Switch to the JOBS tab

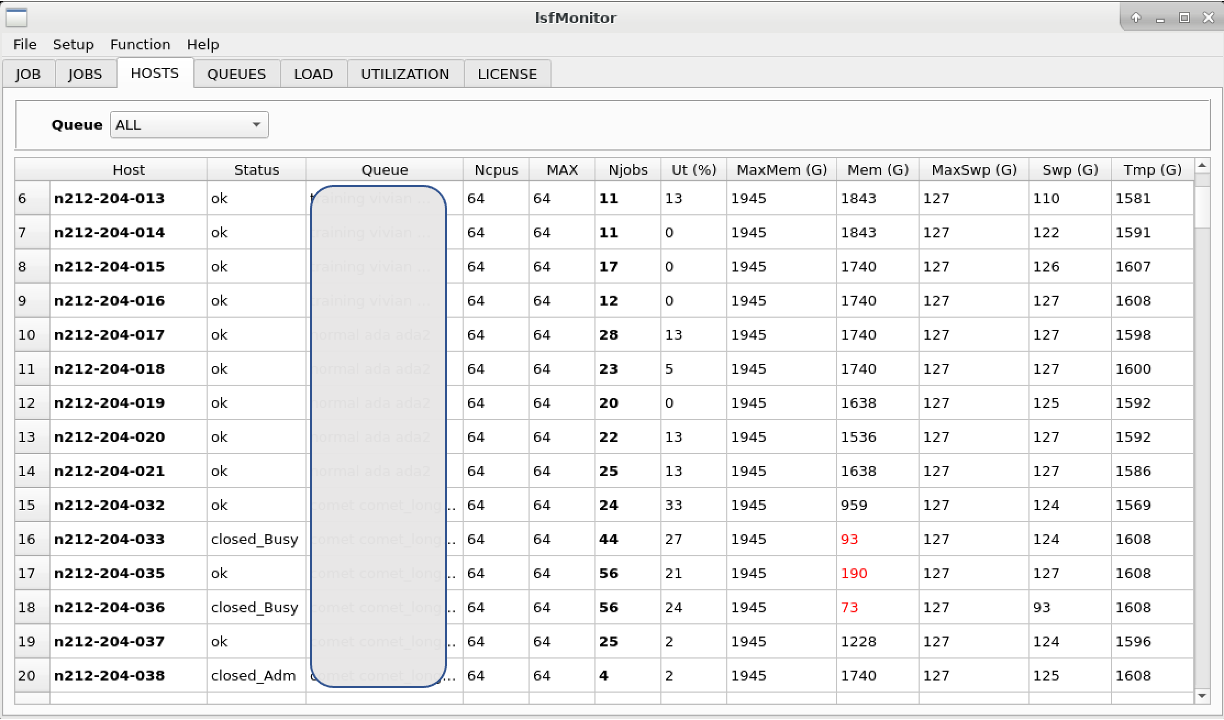(x=85, y=73)
